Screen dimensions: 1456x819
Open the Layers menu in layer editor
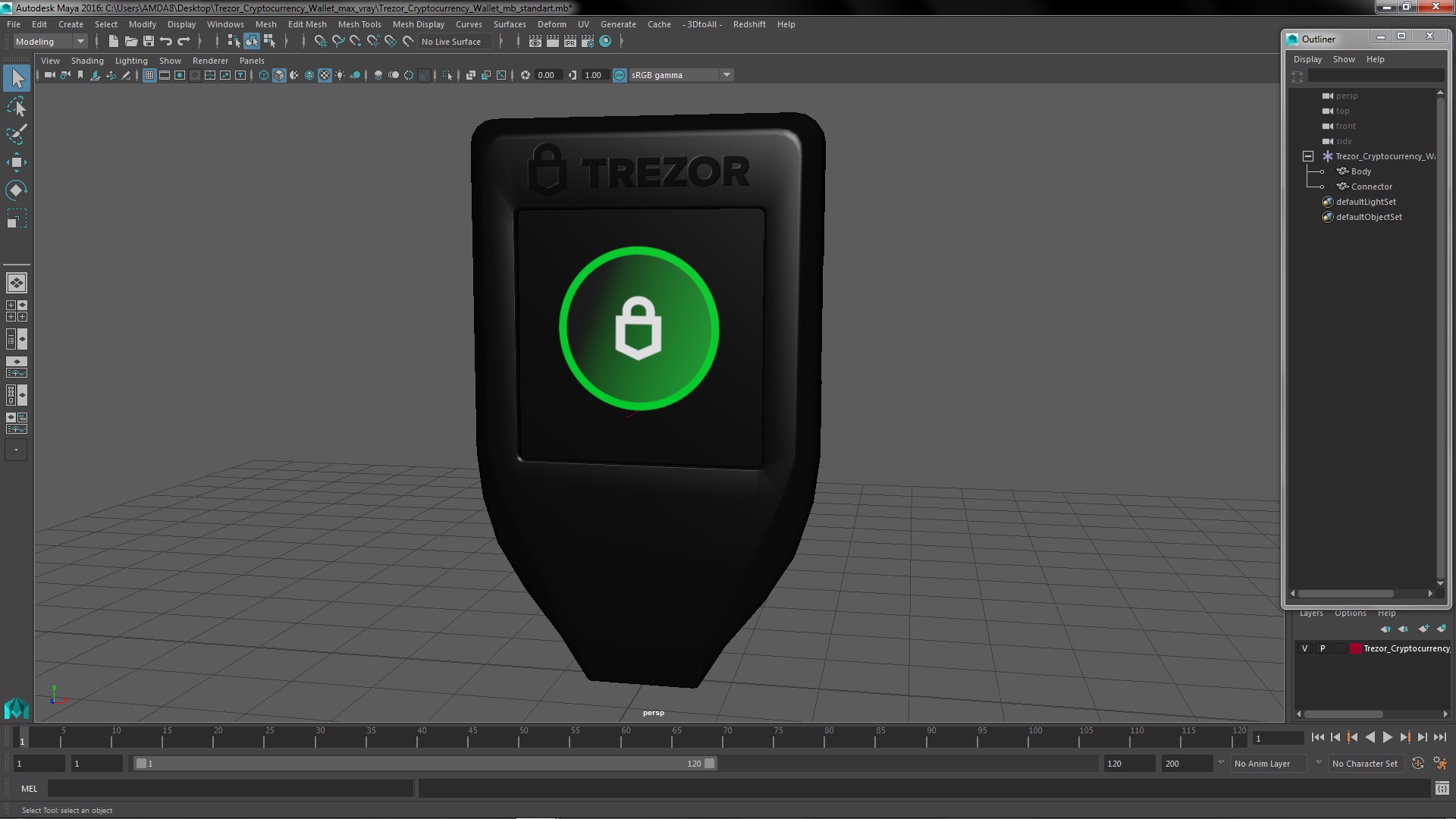pos(1311,613)
